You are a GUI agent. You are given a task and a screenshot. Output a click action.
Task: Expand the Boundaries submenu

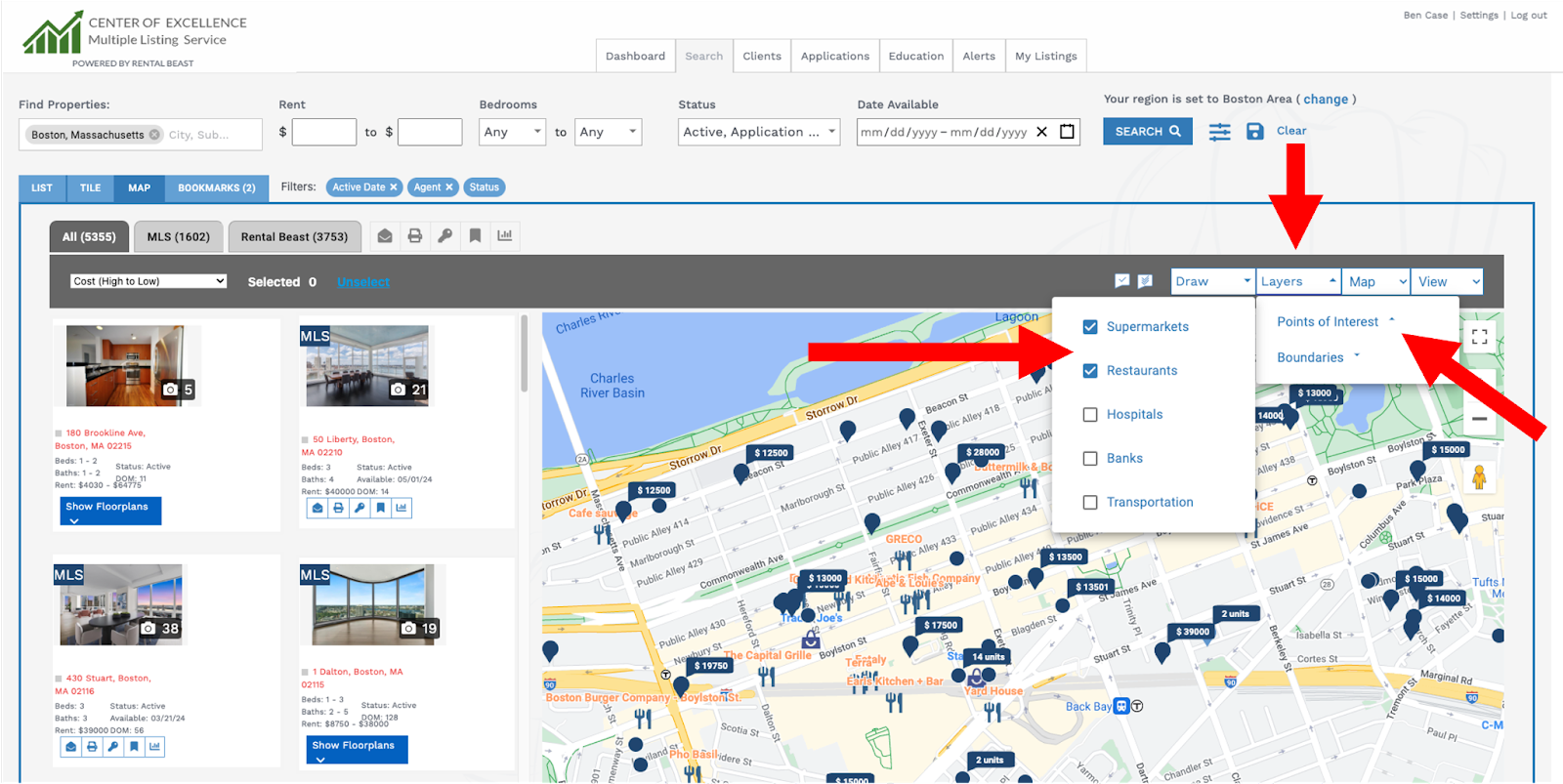click(x=1318, y=358)
